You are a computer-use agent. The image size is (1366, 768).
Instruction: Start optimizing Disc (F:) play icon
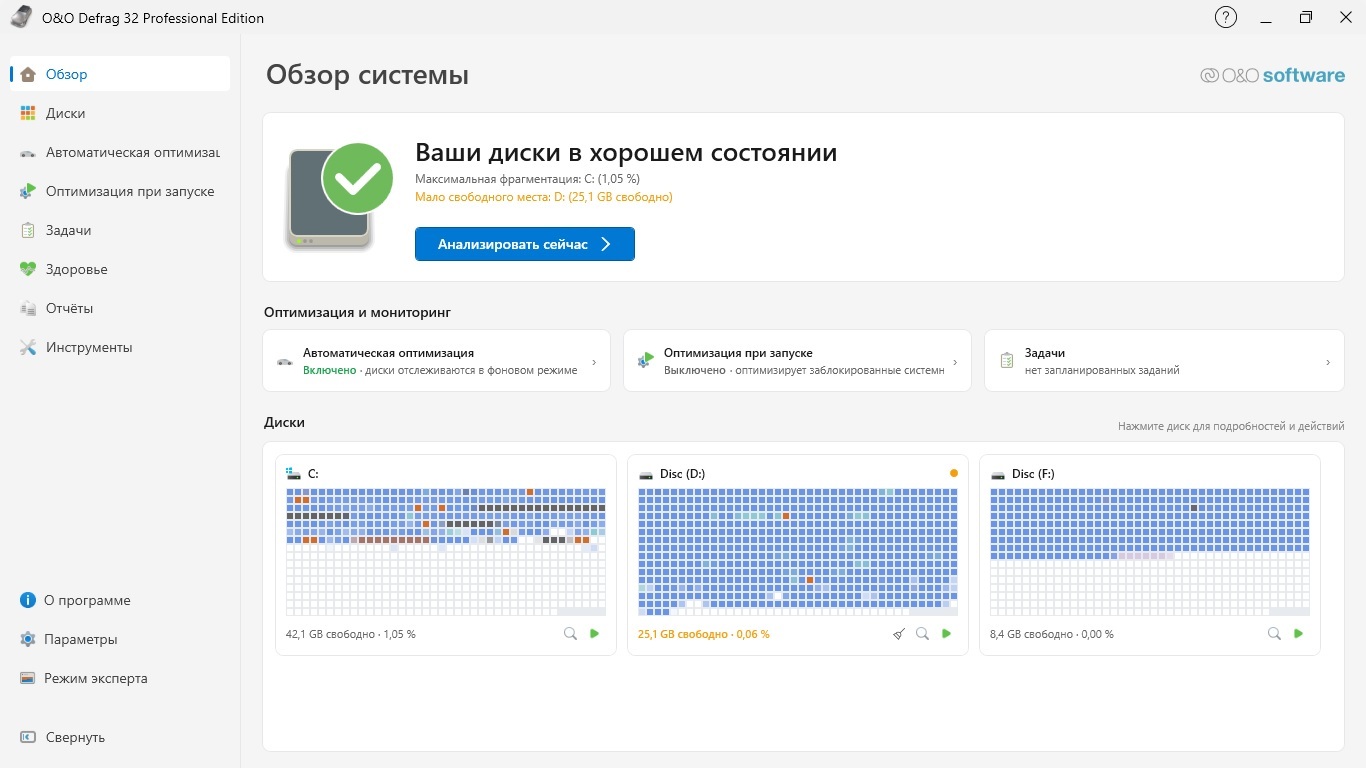(1299, 634)
